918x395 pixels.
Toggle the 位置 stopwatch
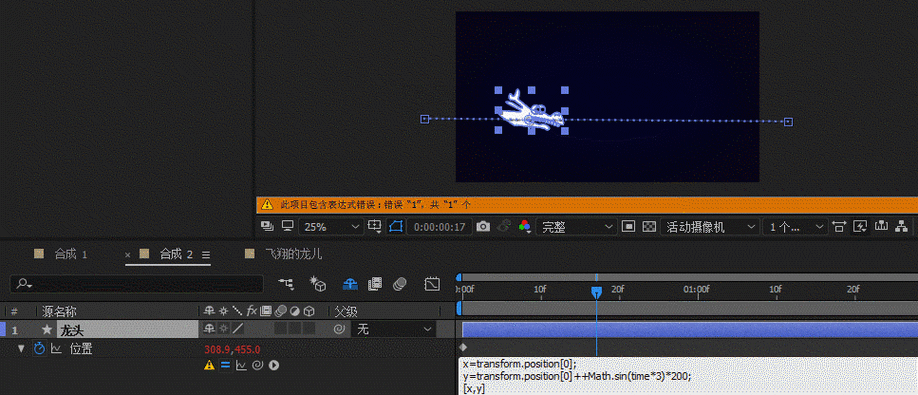[39, 349]
